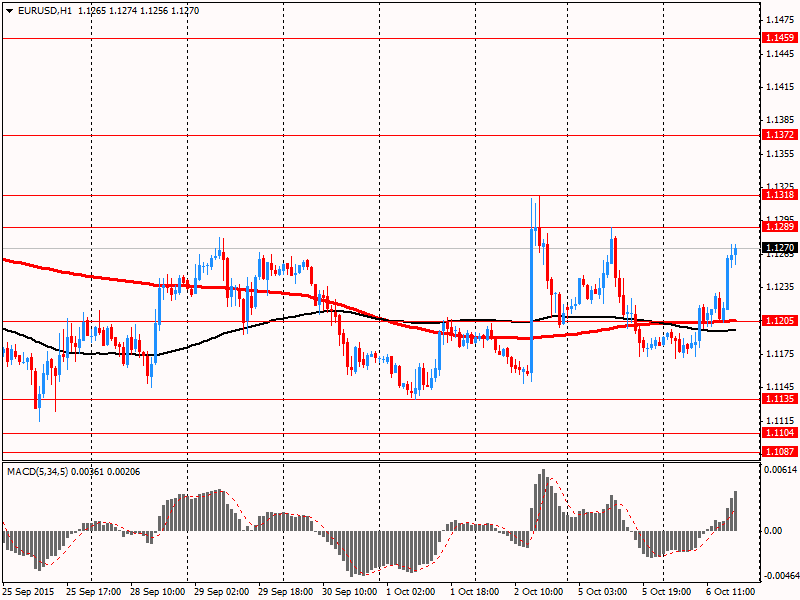Image resolution: width=800 pixels, height=600 pixels.
Task: Click the 1.1415 price scale value
Action: click(780, 87)
